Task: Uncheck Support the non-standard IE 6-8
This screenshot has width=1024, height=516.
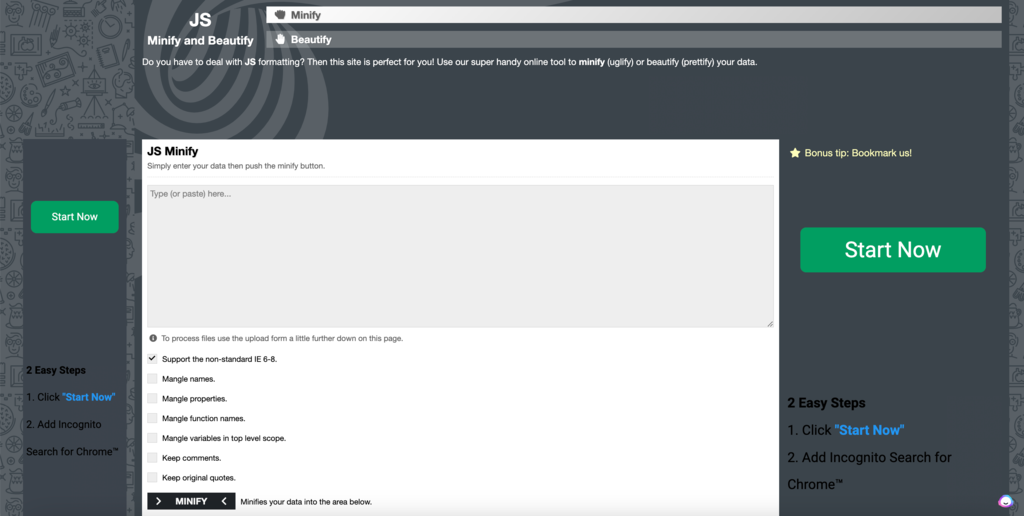Action: pyautogui.click(x=153, y=358)
